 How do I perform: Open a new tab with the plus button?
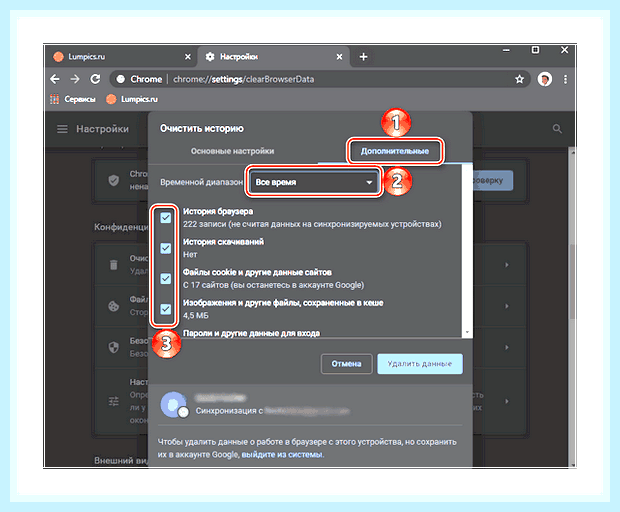(x=363, y=57)
